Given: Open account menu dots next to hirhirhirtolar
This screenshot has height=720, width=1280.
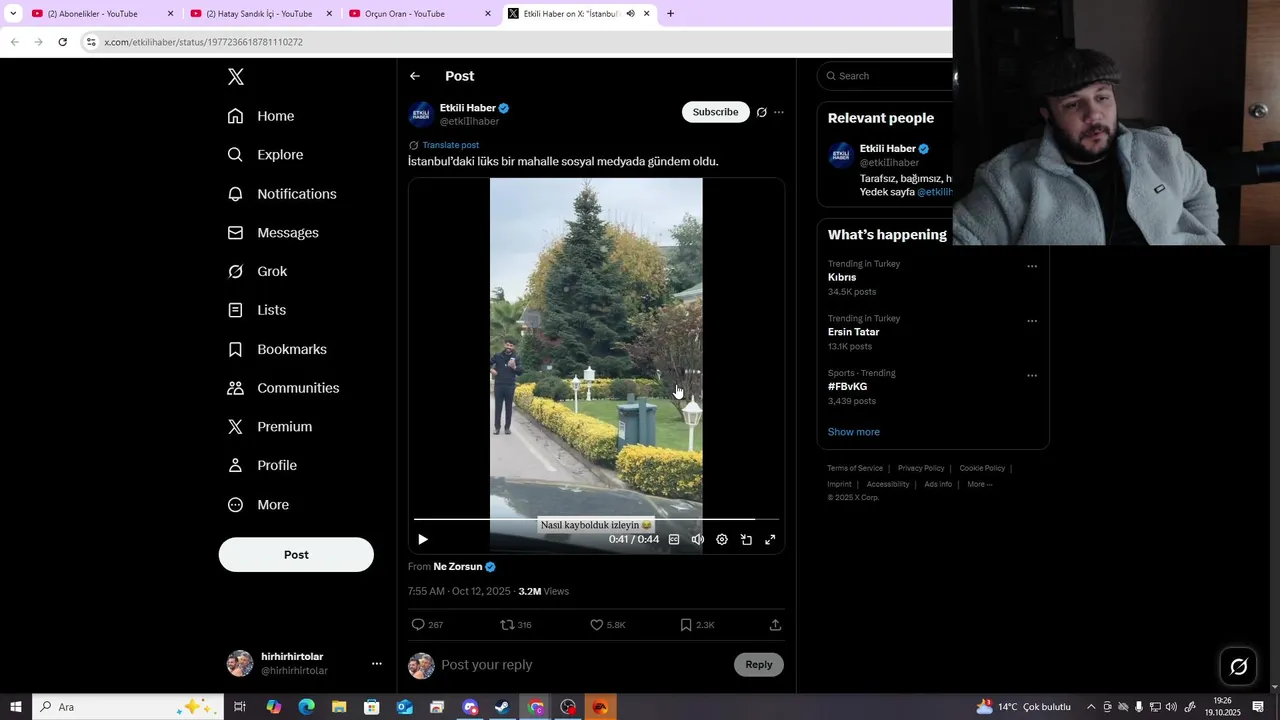Looking at the screenshot, I should [377, 664].
